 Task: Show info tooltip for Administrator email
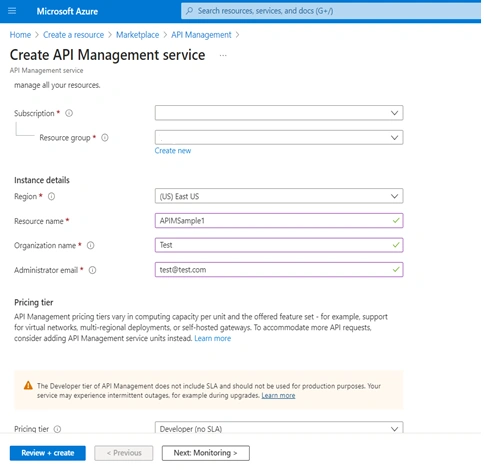pos(92,270)
